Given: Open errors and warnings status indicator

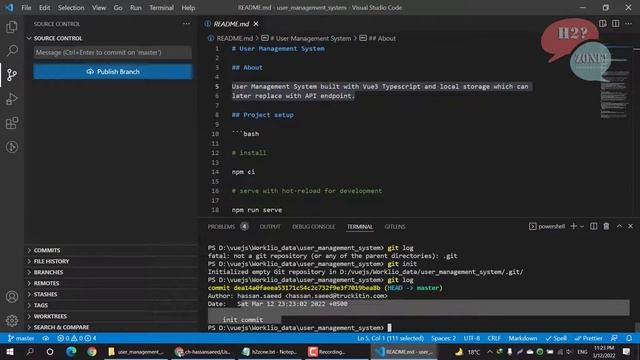Looking at the screenshot, I should pyautogui.click(x=77, y=338).
